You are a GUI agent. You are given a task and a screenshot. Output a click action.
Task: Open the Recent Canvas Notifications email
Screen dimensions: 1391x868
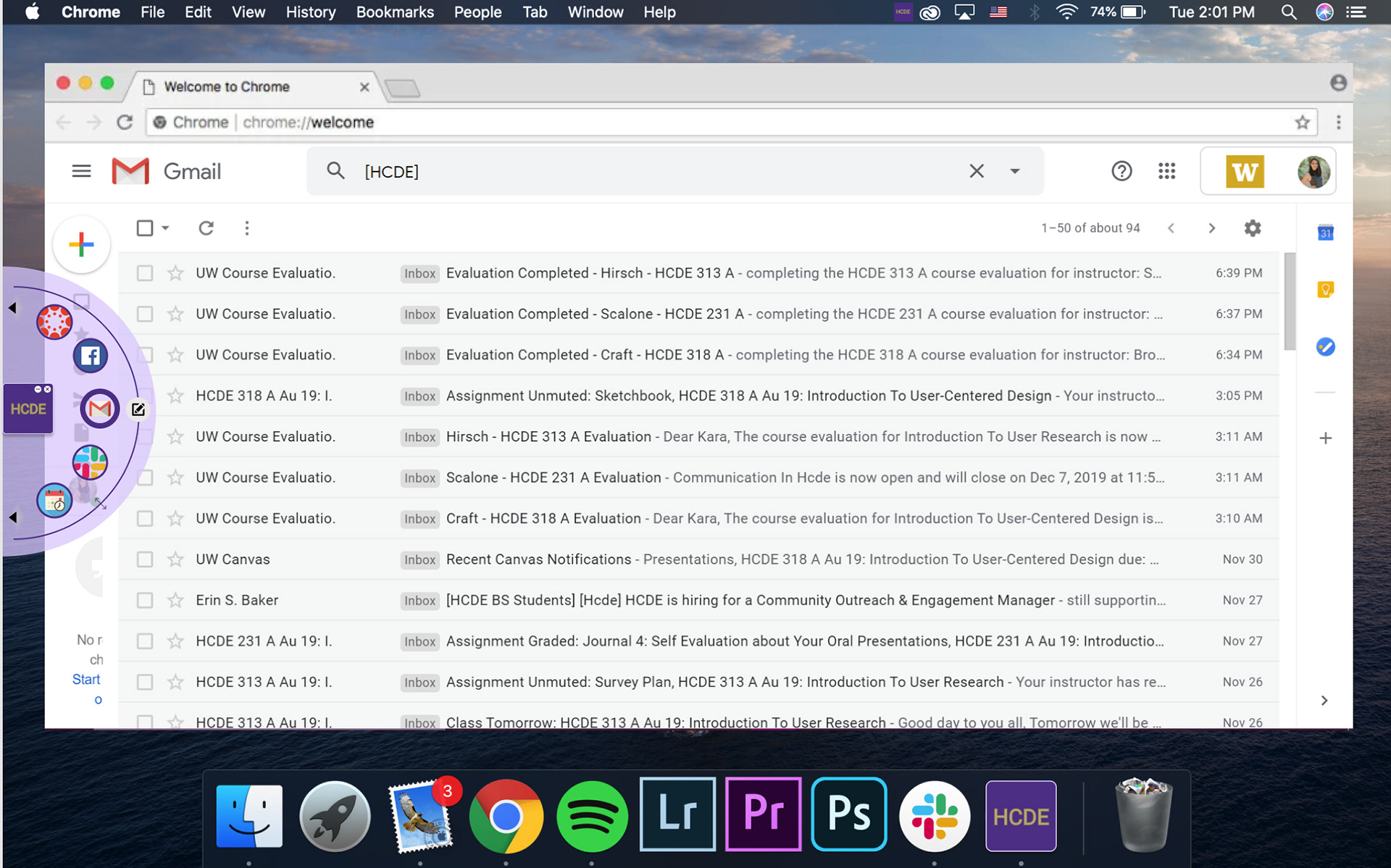(x=698, y=559)
